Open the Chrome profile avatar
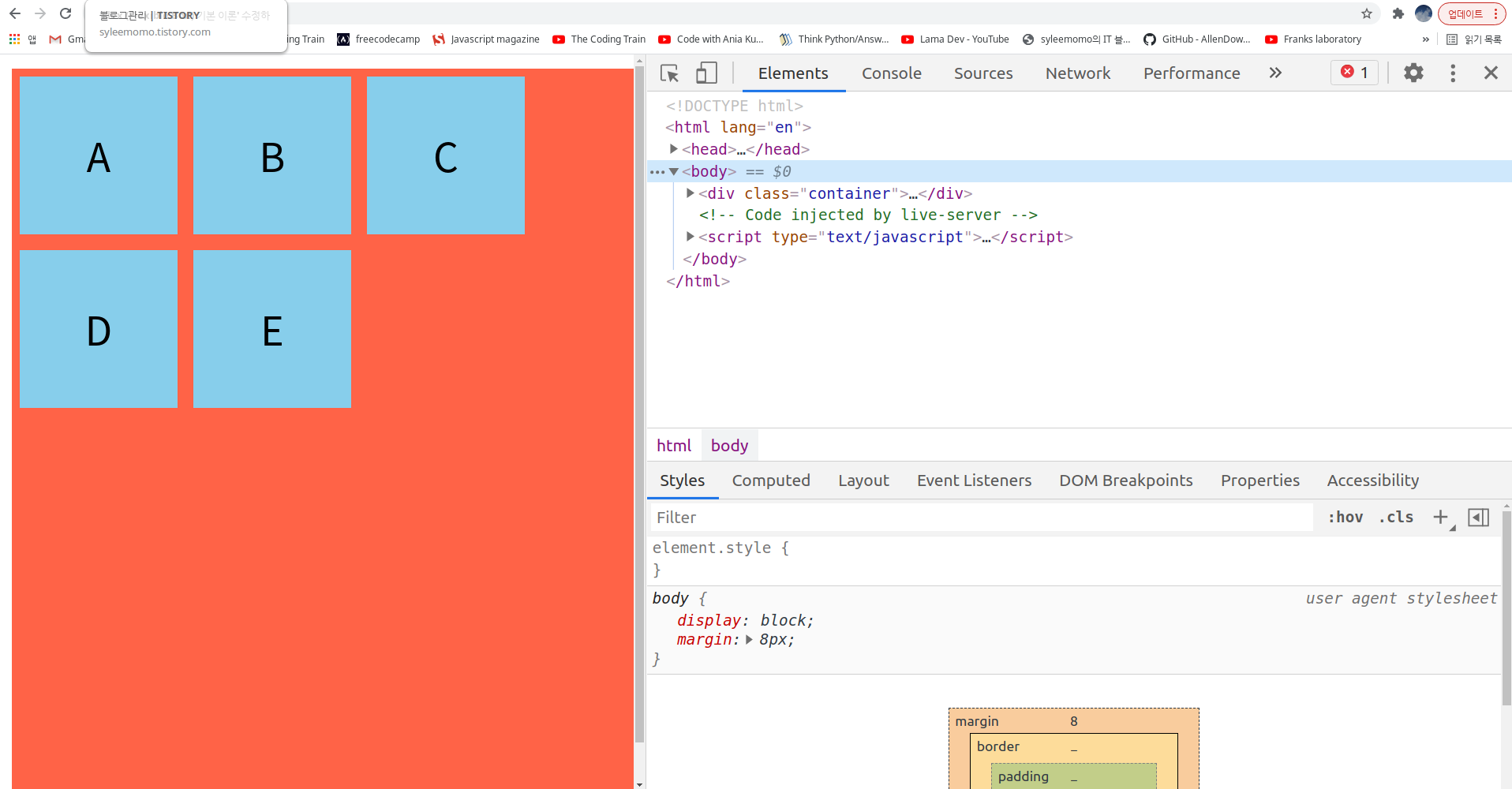 coord(1424,13)
